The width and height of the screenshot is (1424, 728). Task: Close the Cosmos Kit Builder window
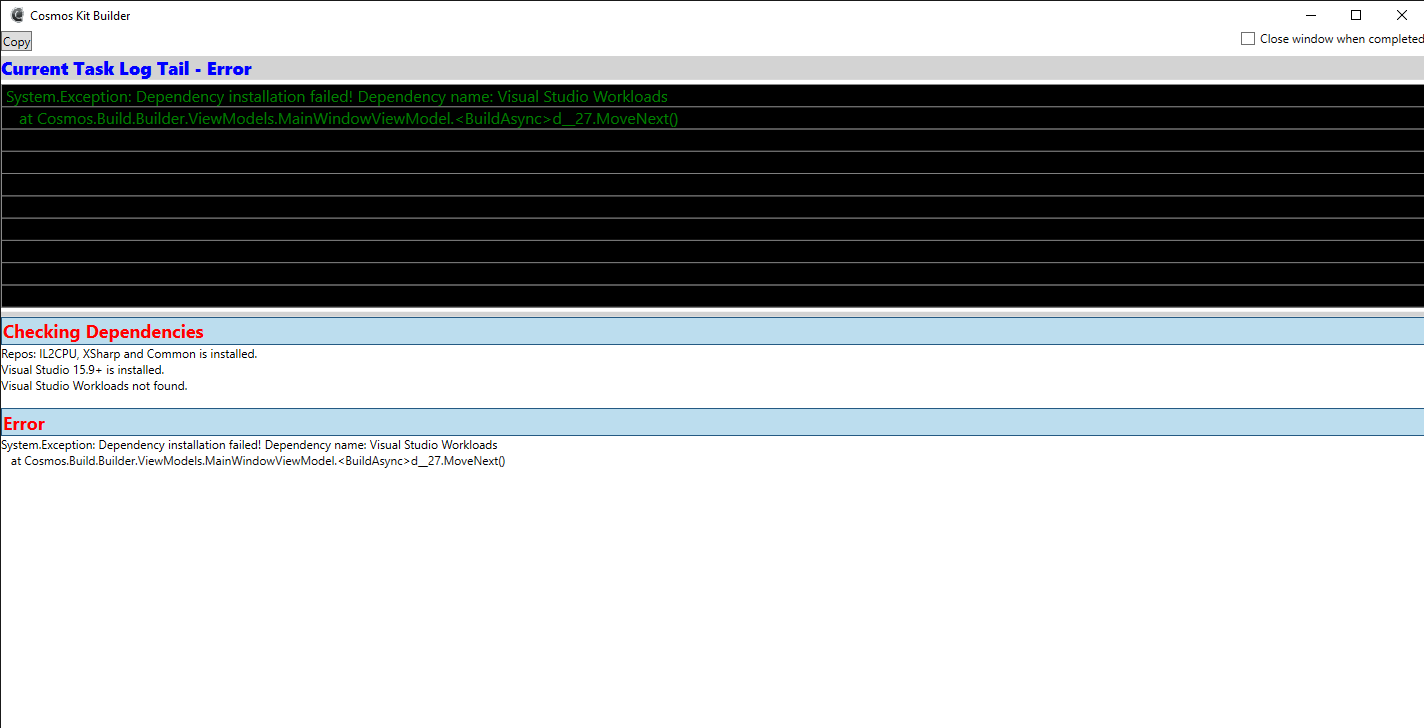pos(1402,15)
